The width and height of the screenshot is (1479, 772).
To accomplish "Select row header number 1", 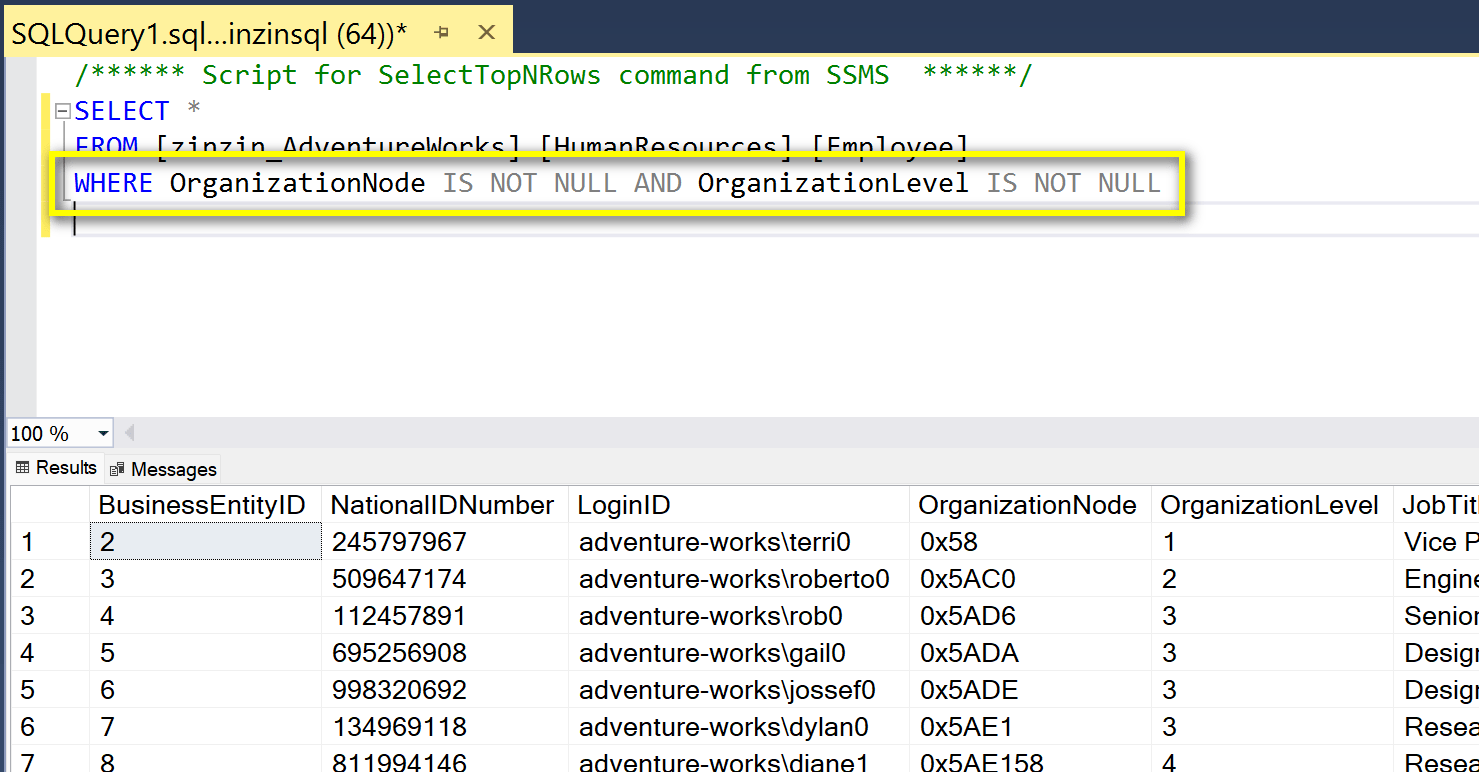I will (x=50, y=542).
